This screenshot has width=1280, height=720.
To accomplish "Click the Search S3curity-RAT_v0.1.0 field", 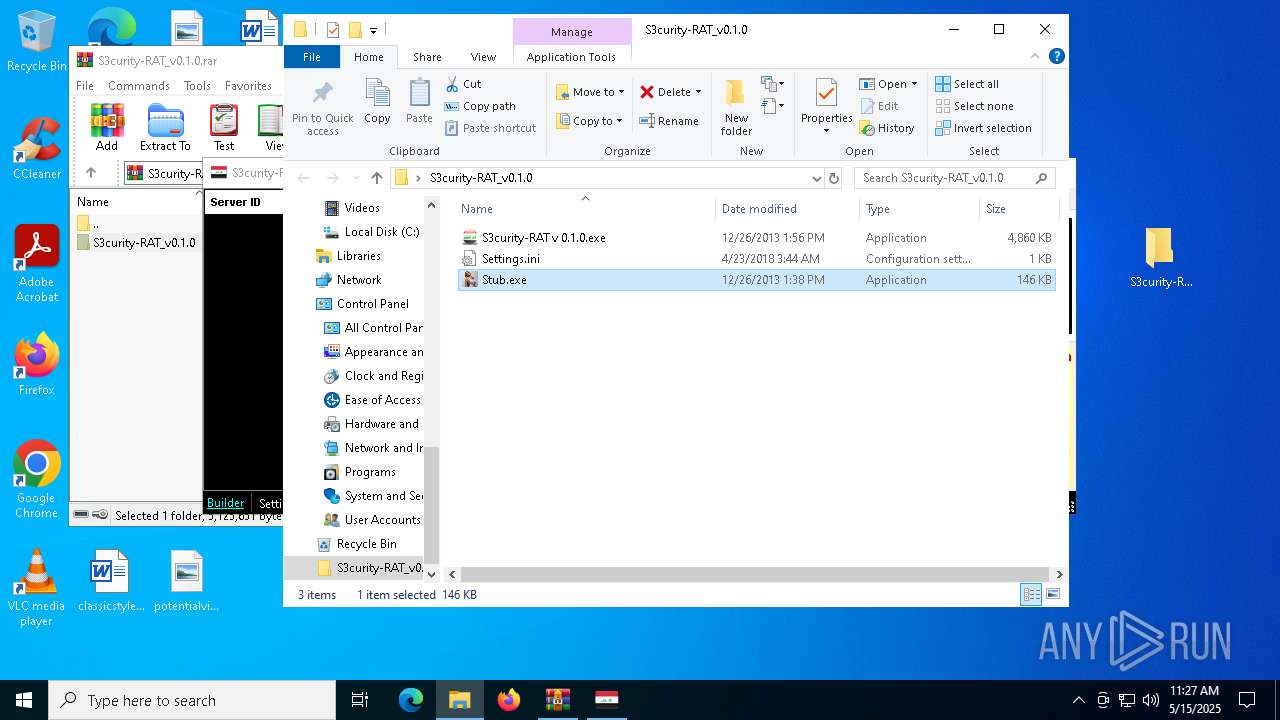I will [x=954, y=178].
